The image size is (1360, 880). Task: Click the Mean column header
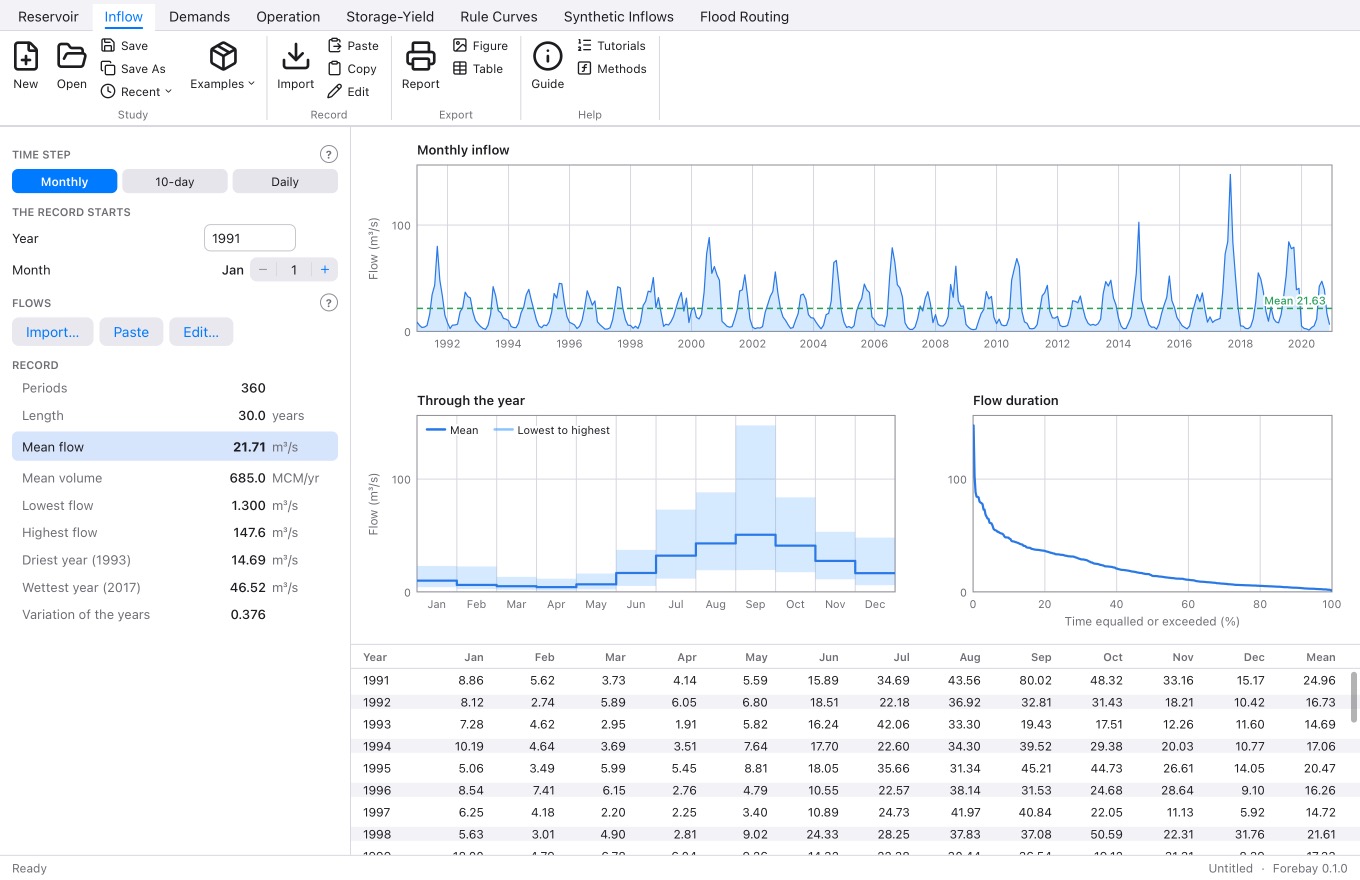[1321, 658]
